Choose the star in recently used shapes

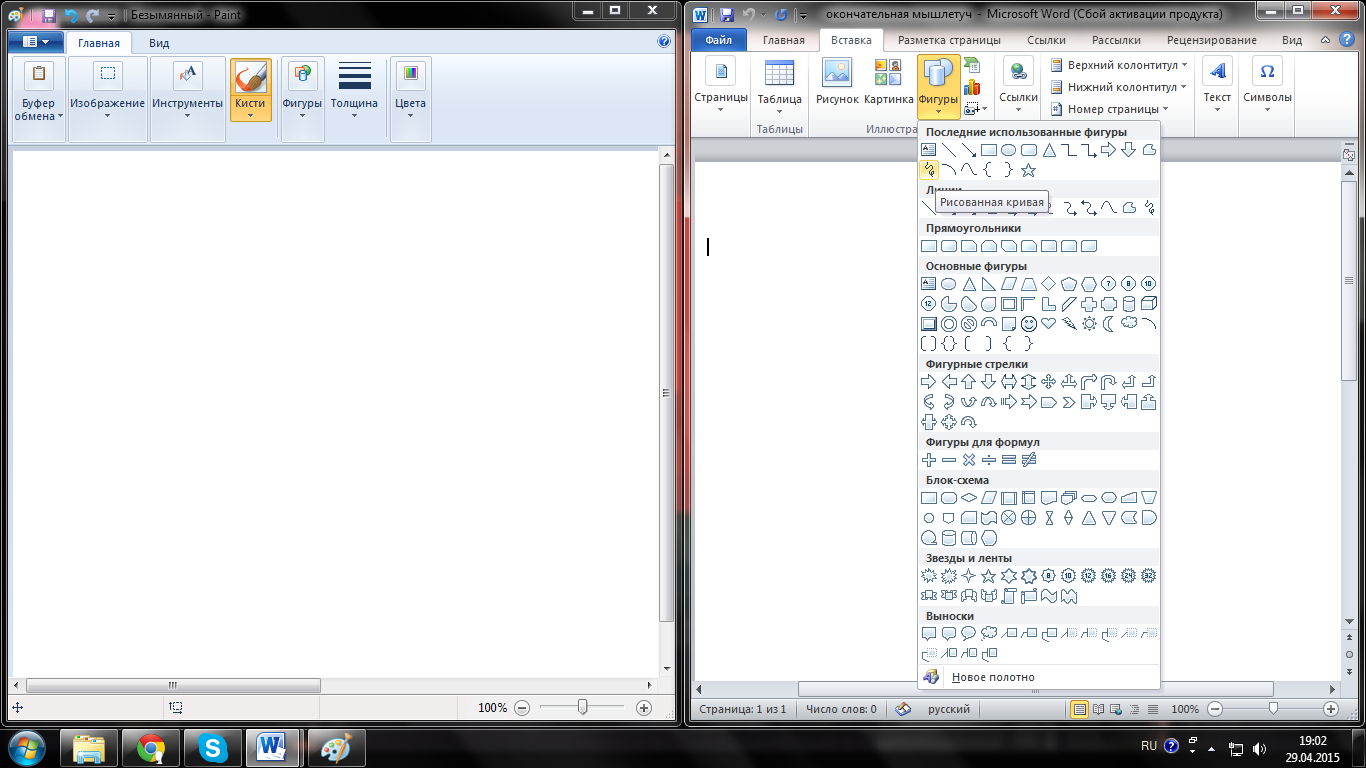click(1029, 170)
